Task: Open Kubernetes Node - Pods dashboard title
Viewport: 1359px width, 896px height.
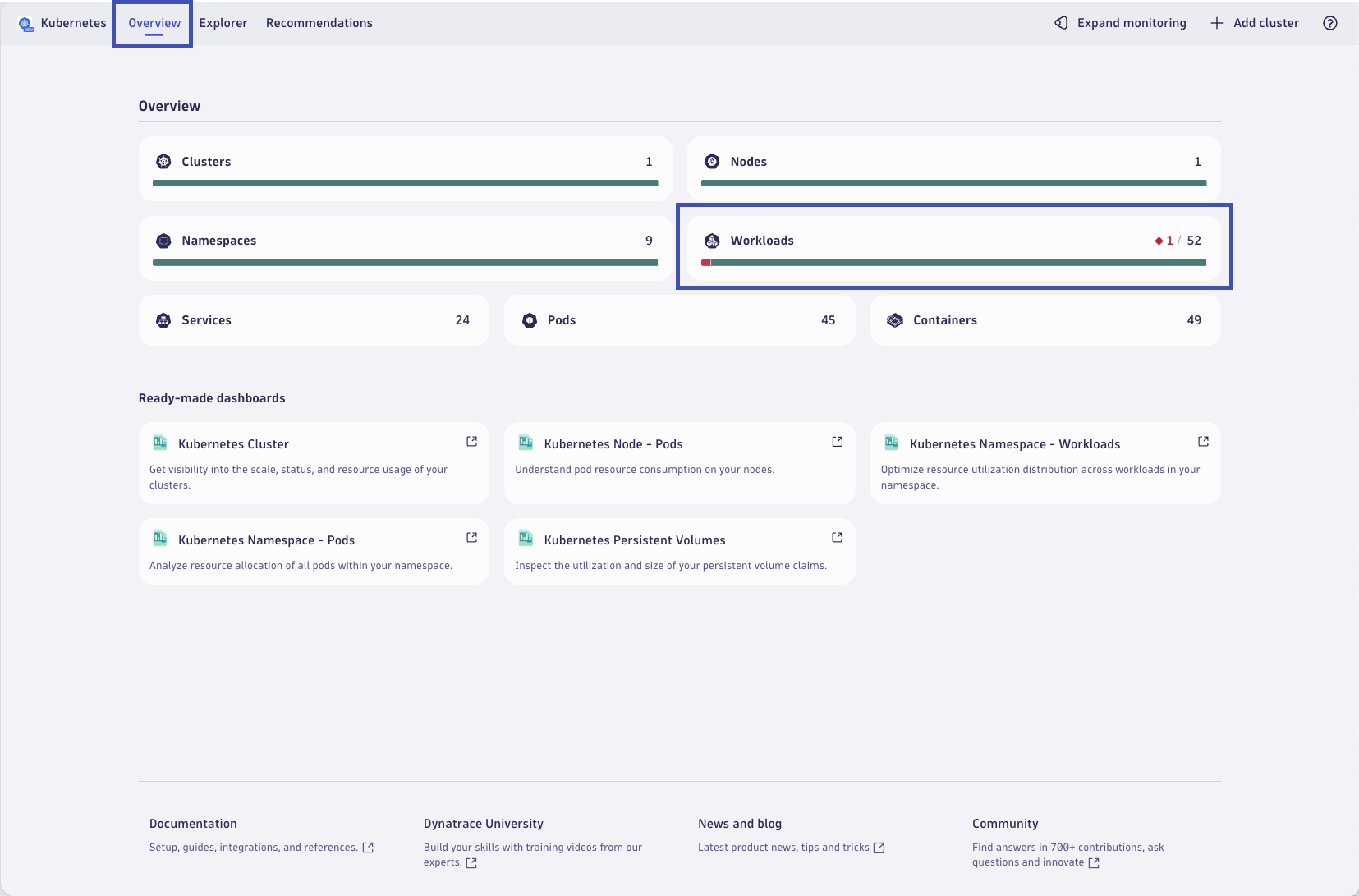Action: 613,444
